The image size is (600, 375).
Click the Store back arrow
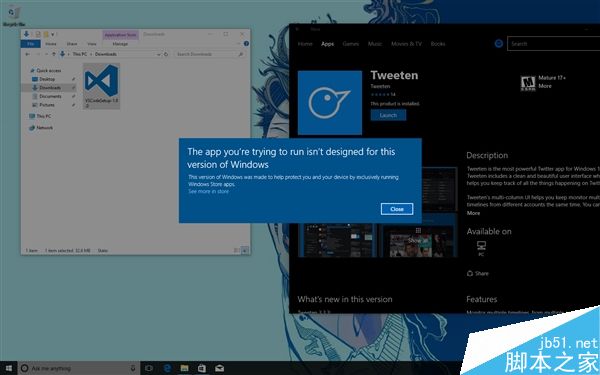297,29
